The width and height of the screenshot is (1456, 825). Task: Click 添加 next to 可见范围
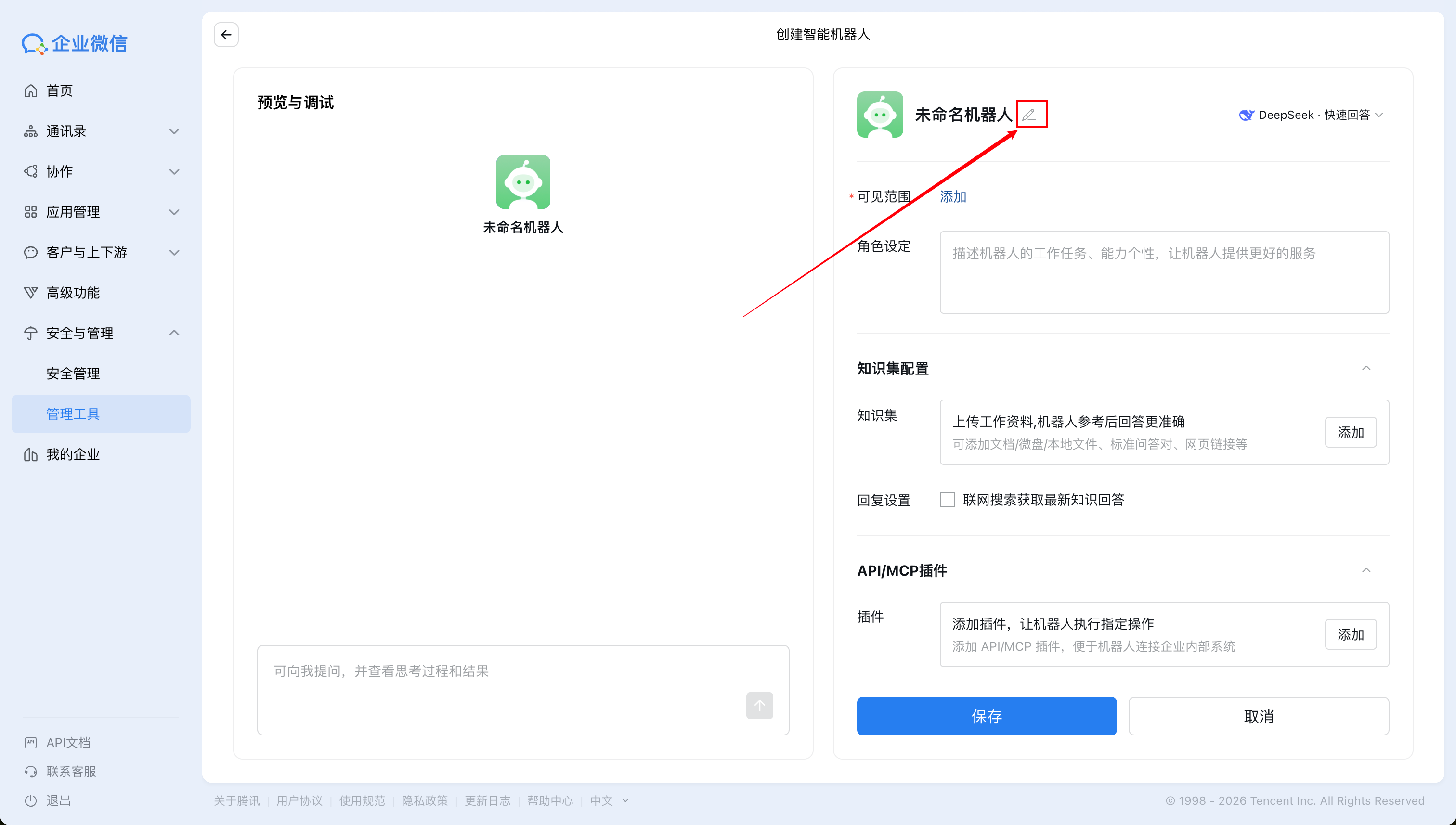953,196
